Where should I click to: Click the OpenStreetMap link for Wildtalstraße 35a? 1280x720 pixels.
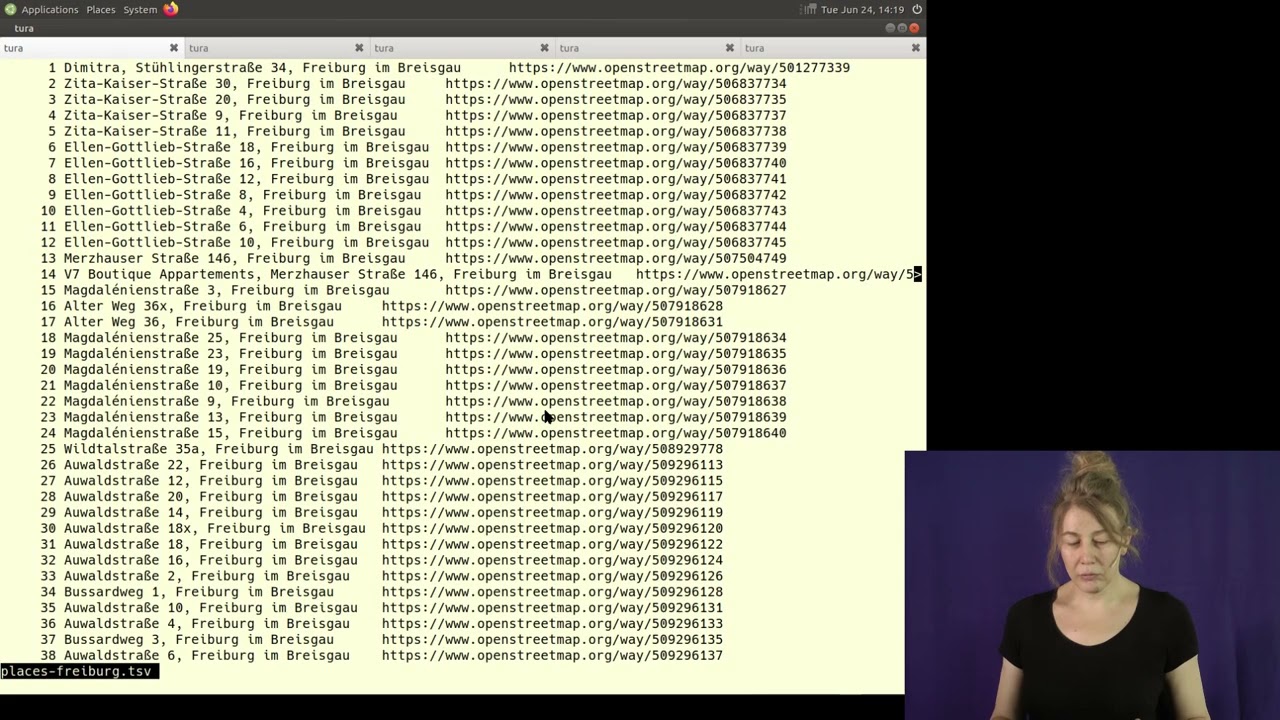(551, 449)
